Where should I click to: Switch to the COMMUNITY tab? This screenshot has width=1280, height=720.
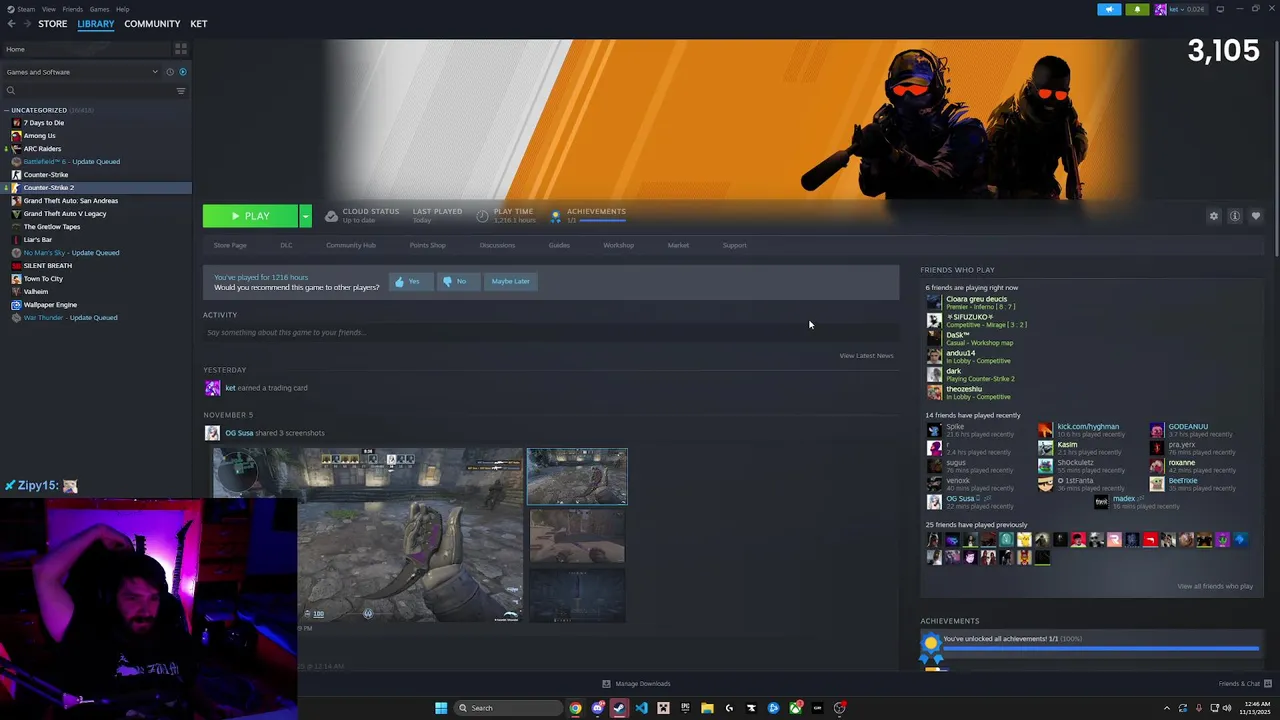[152, 24]
